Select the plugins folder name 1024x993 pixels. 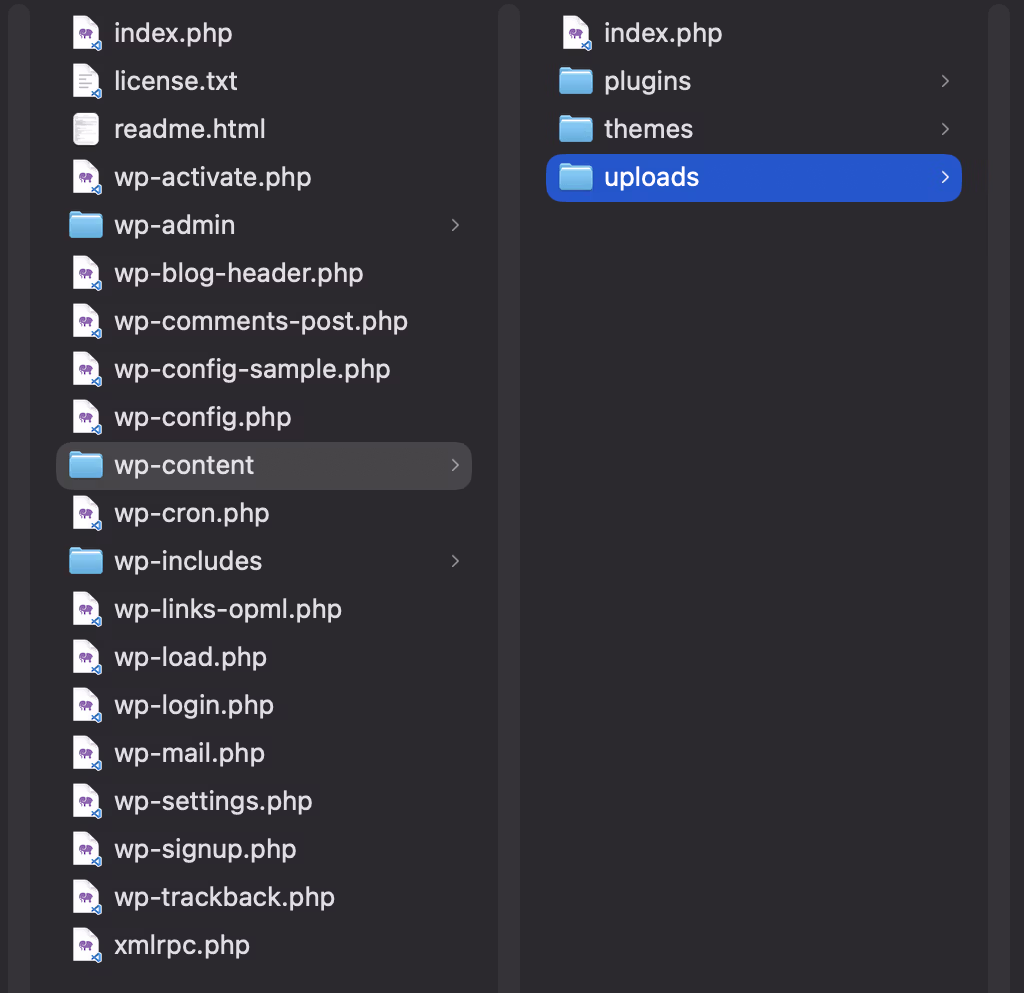647,82
